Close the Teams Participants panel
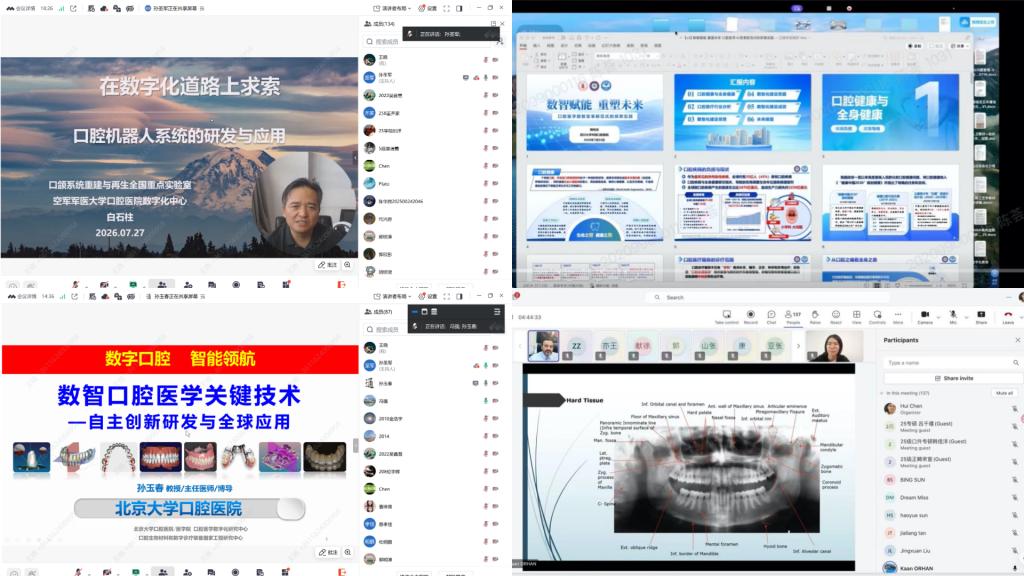 tap(1017, 340)
